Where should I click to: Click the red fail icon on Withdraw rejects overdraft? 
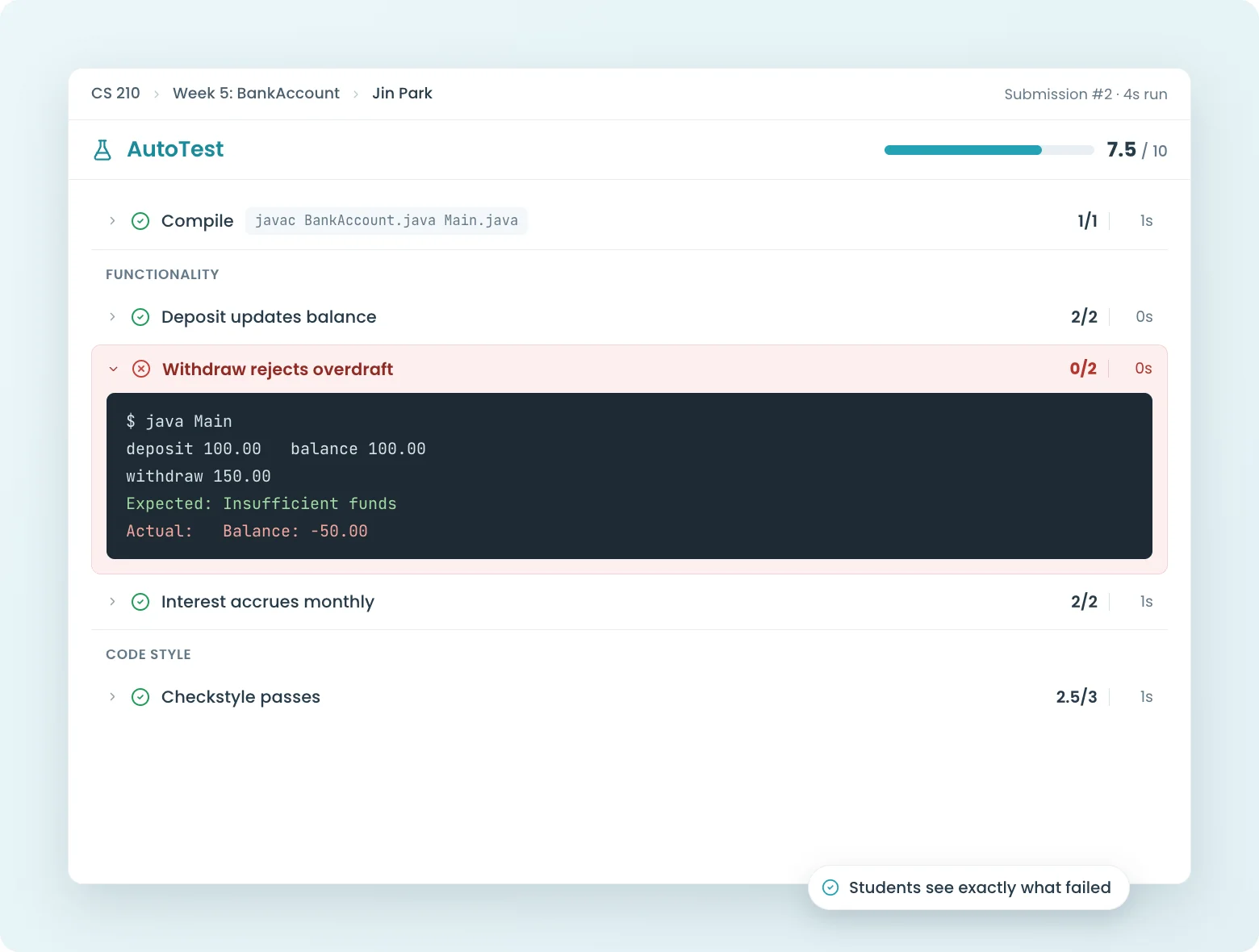[x=141, y=369]
